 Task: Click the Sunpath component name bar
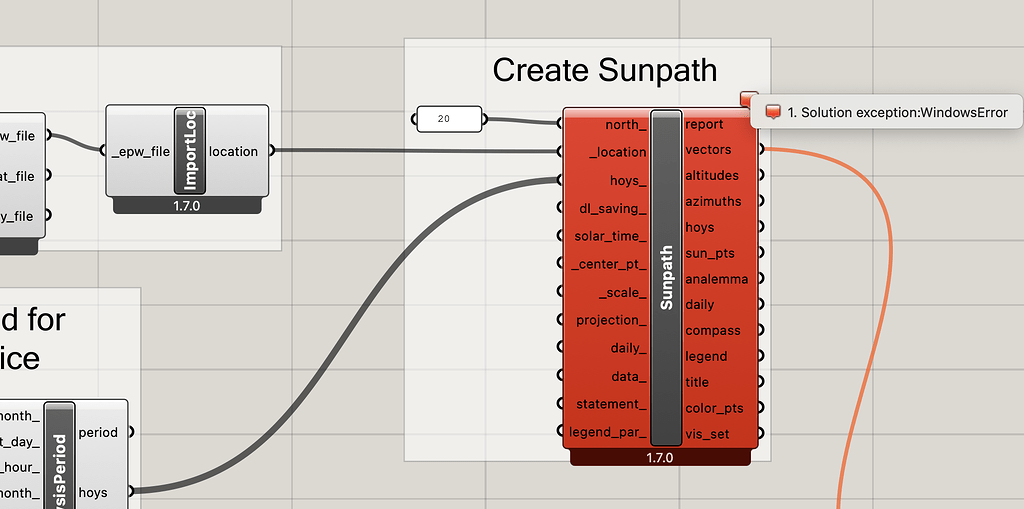[666, 278]
